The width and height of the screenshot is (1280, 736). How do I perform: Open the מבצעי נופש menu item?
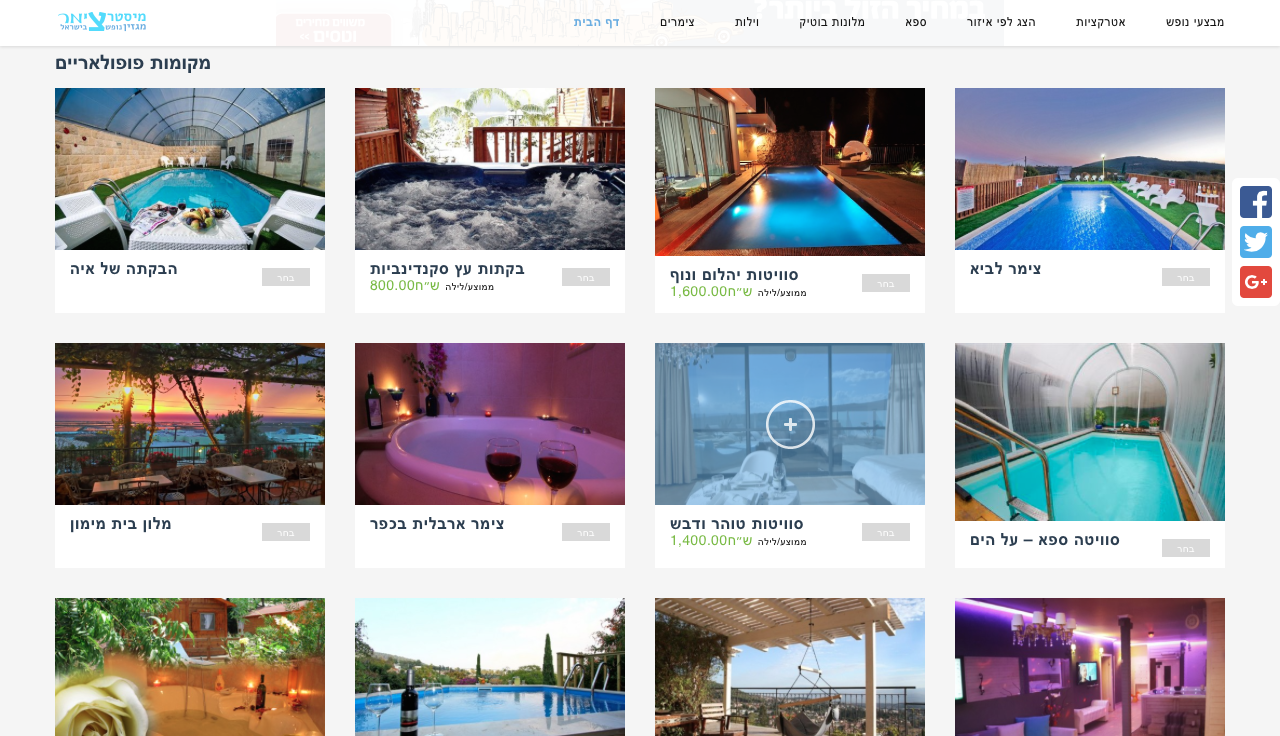coord(1195,22)
